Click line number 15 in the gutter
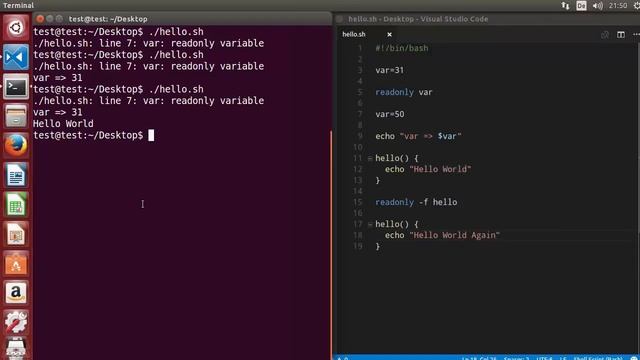 coord(358,202)
